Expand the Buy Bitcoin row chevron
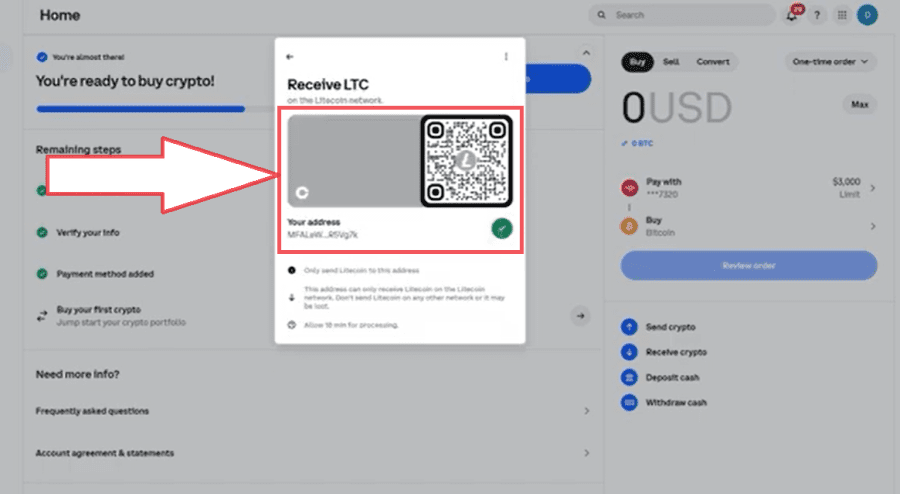 (x=872, y=226)
